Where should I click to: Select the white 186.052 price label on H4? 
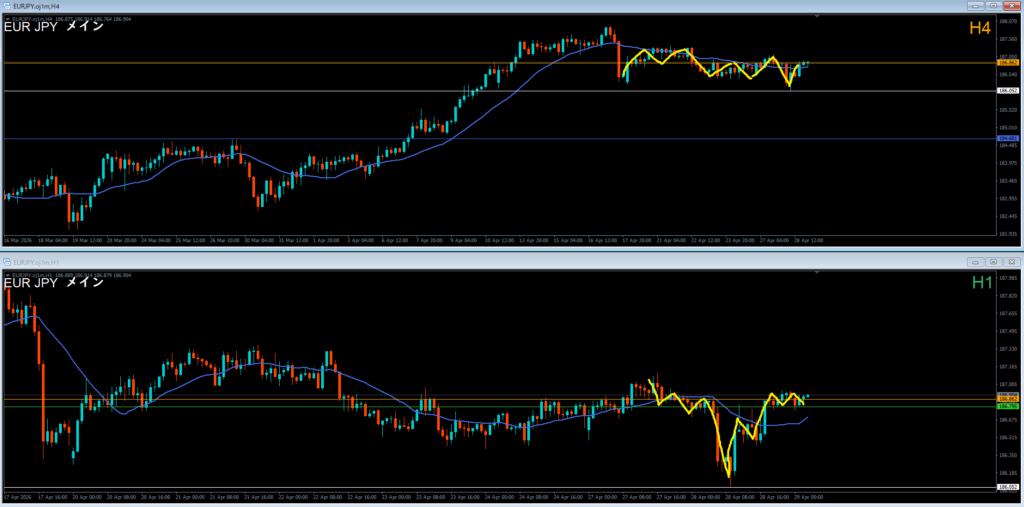tap(1008, 91)
